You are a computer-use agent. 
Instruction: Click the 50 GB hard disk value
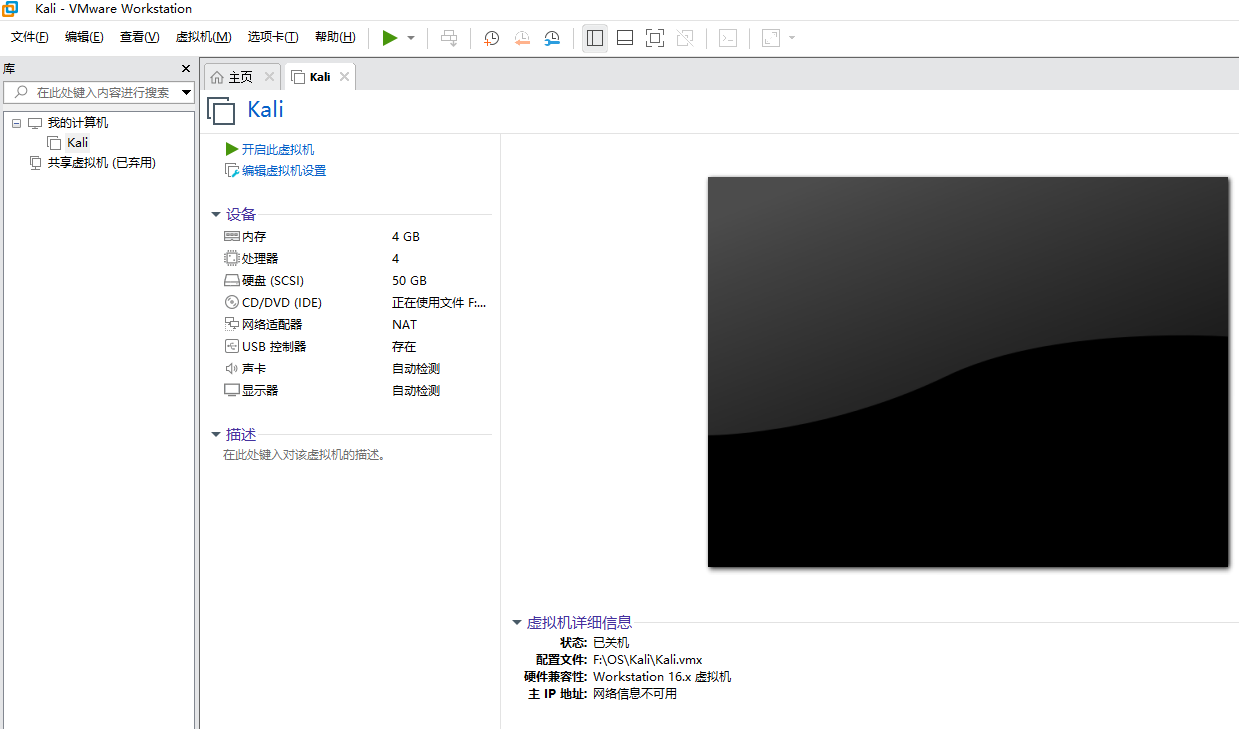tap(409, 281)
